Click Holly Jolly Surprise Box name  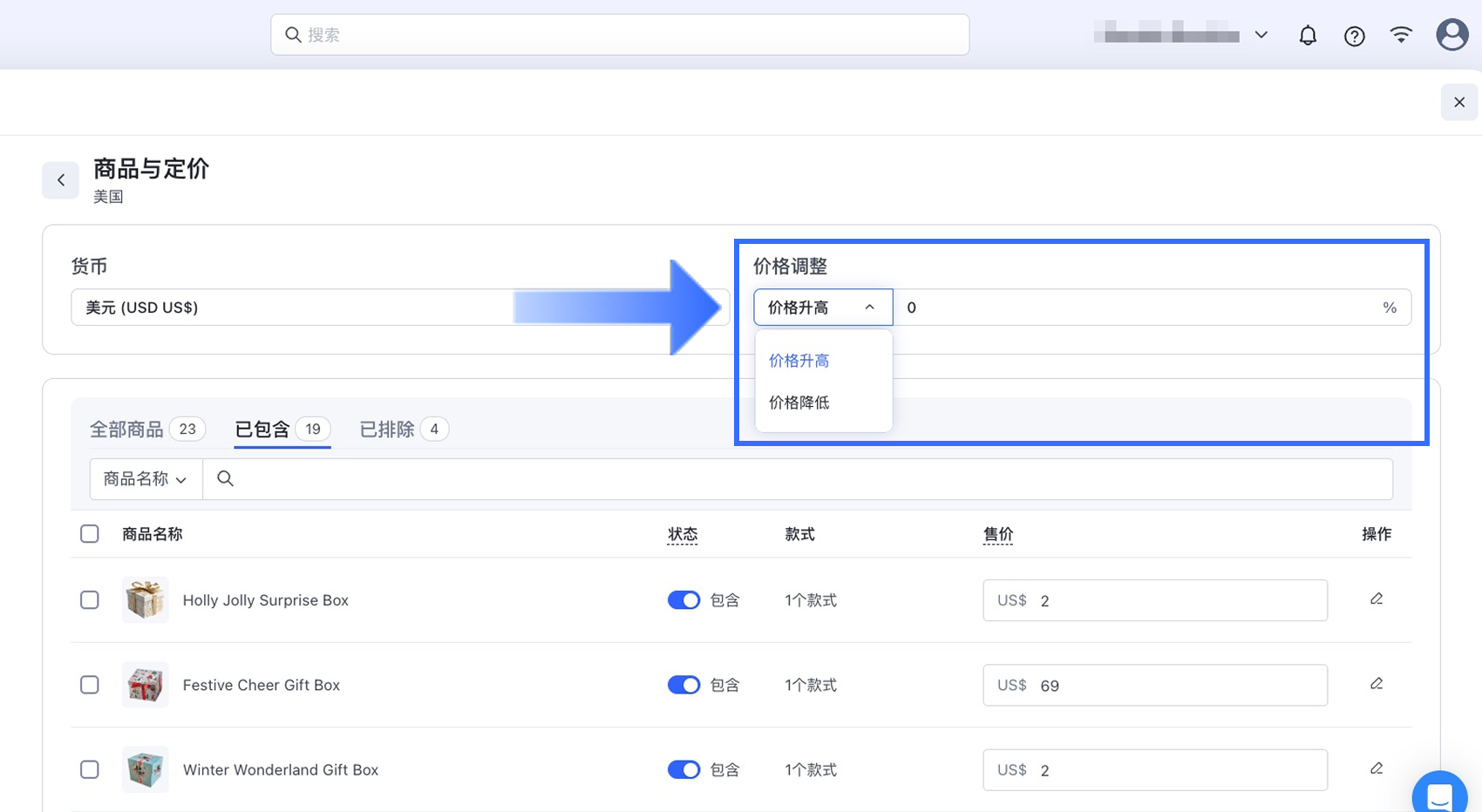(x=266, y=600)
